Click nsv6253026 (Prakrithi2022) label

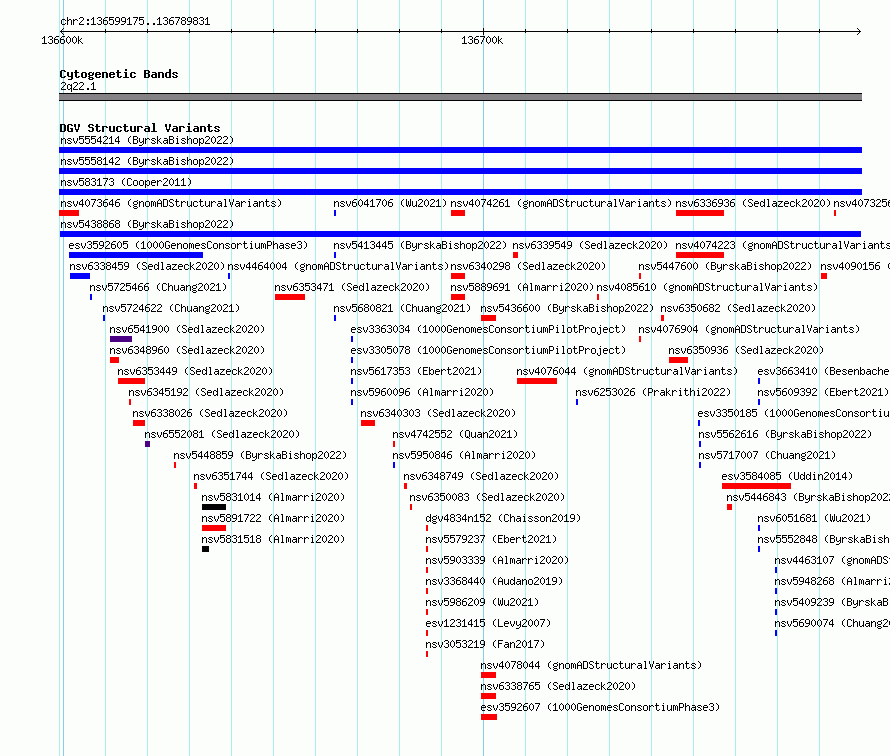pos(653,392)
